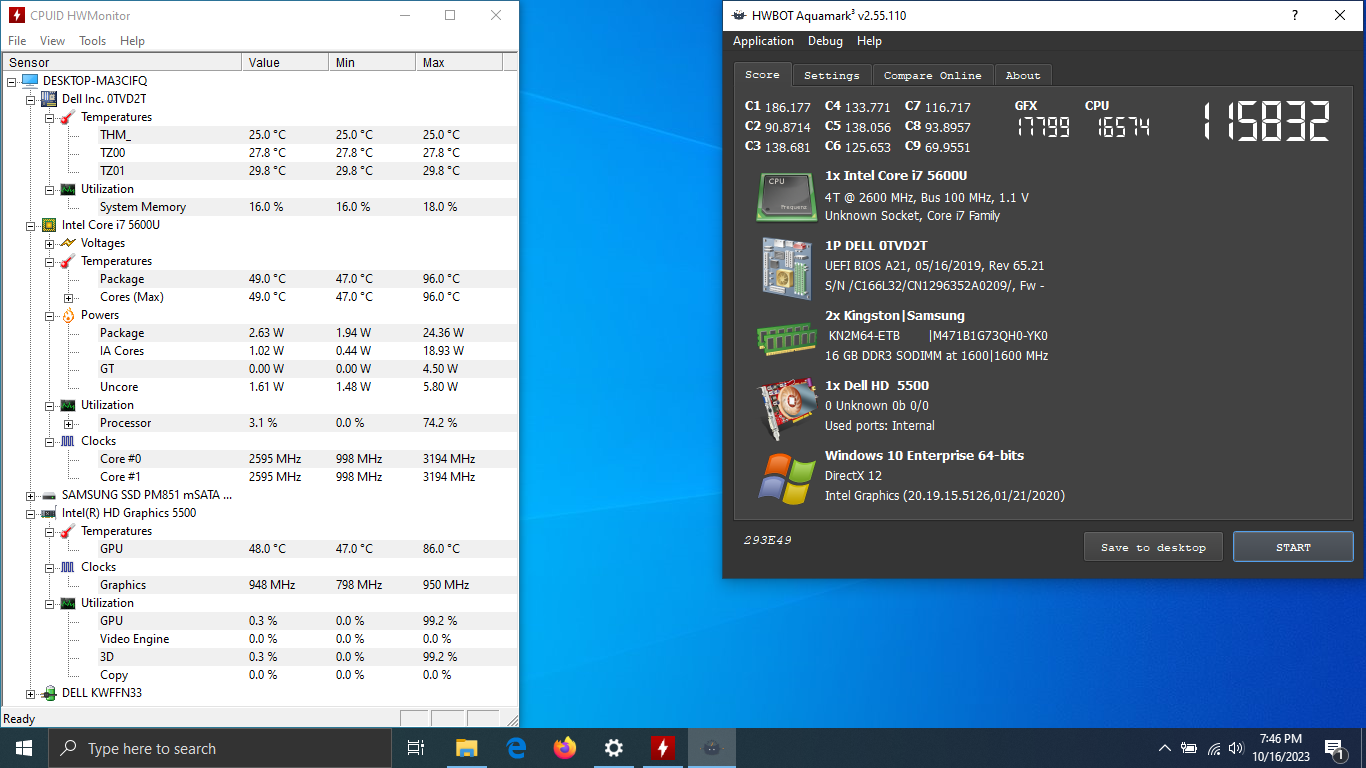Expand the Cores (Max) temperature row
This screenshot has width=1366, height=768.
[68, 297]
